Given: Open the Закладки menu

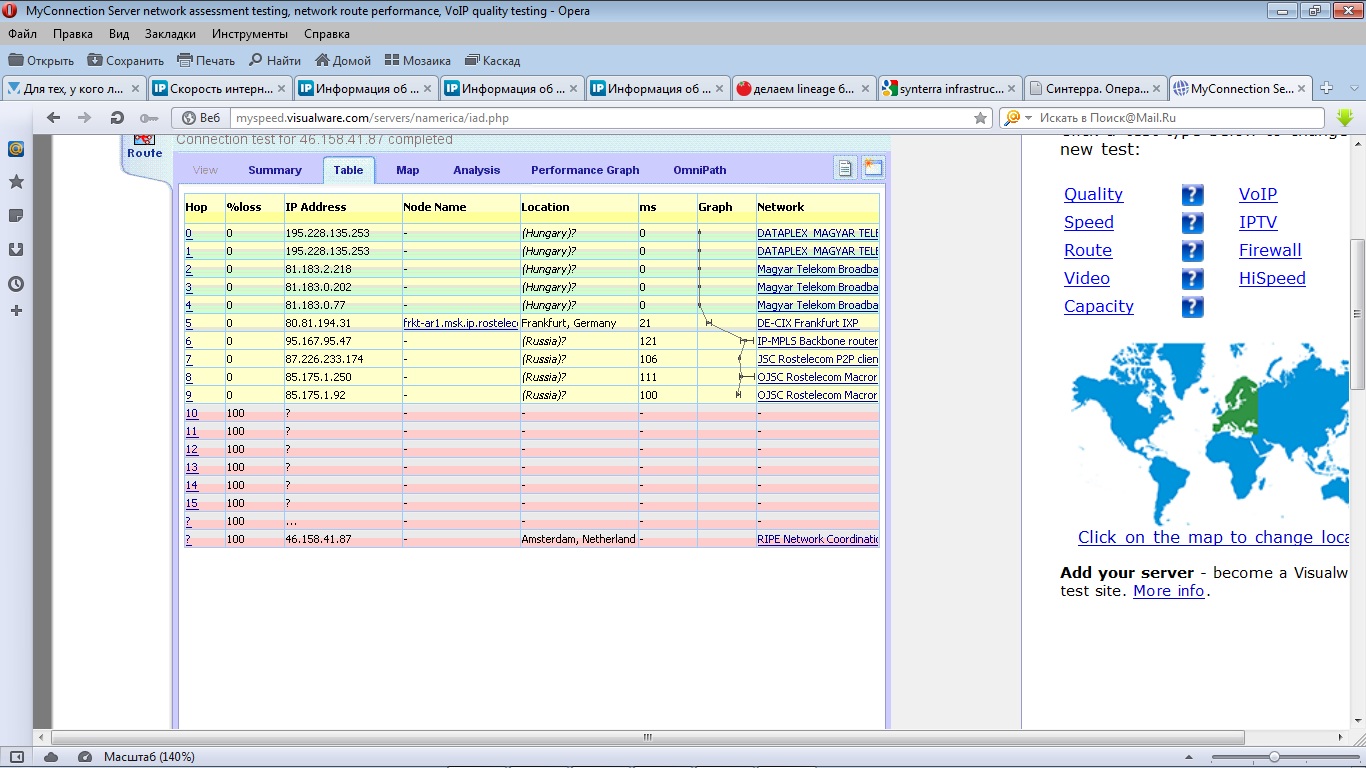Looking at the screenshot, I should click(x=170, y=34).
